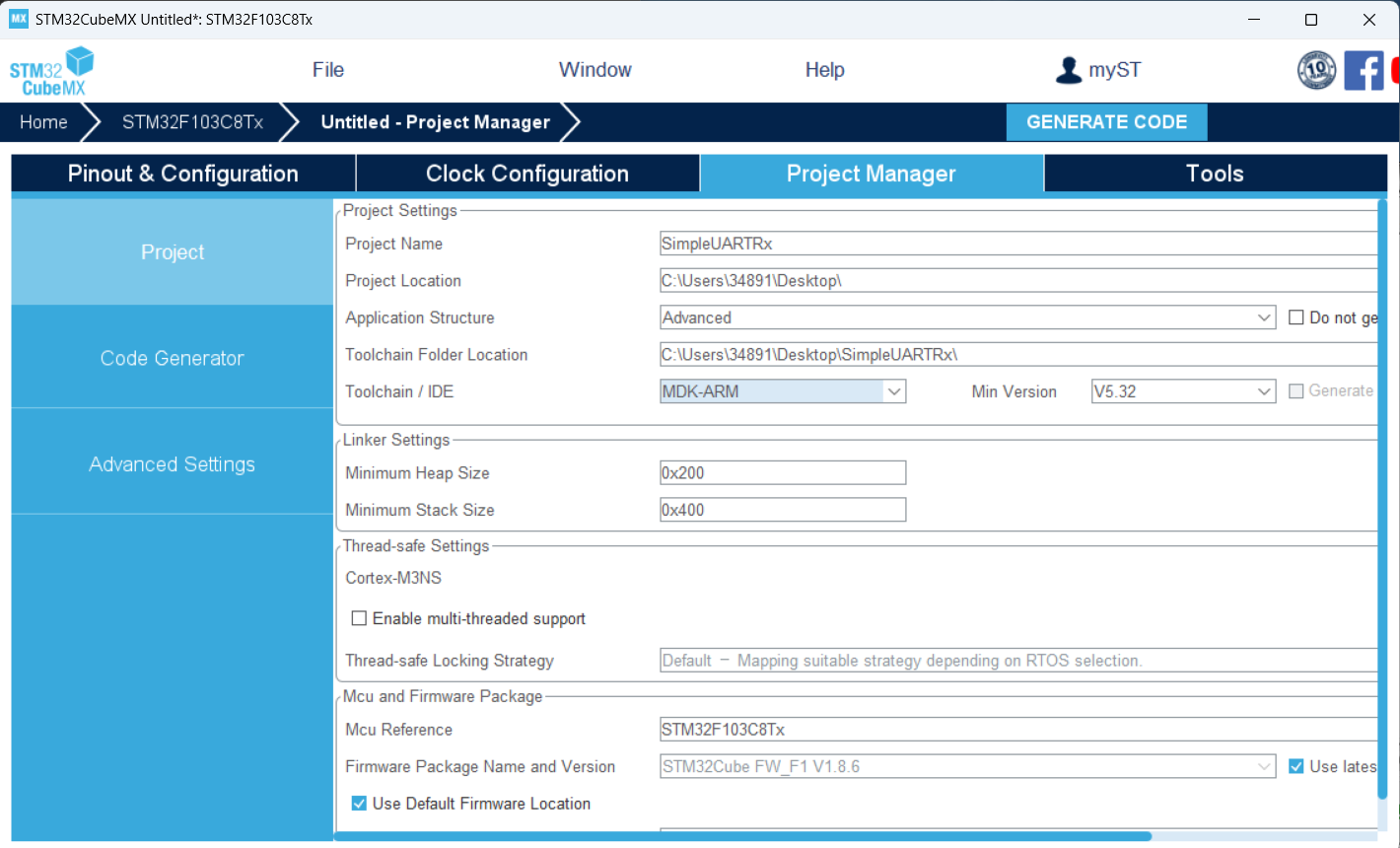Click the STM32F103C8Tx breadcrumb

(x=192, y=122)
